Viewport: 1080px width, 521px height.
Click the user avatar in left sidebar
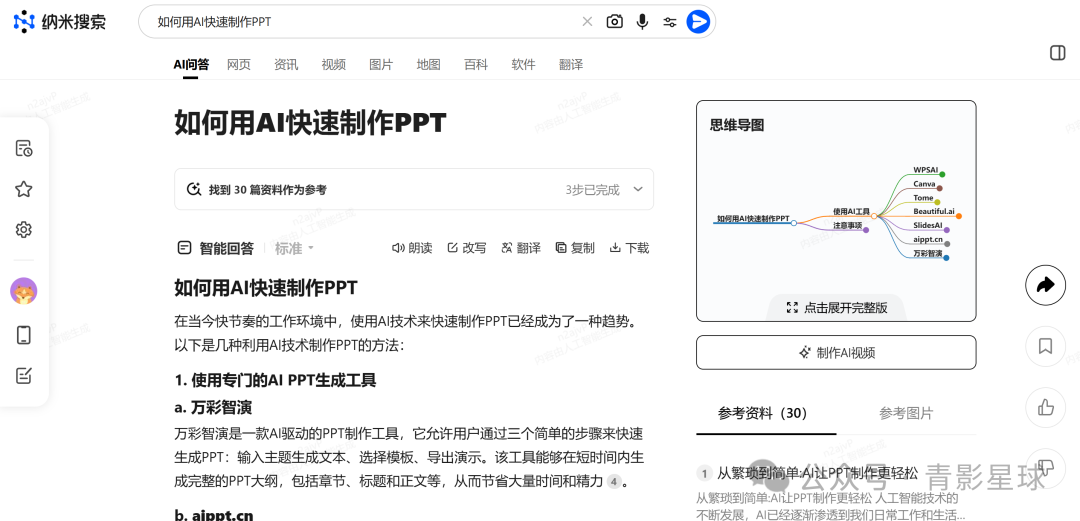tap(23, 292)
